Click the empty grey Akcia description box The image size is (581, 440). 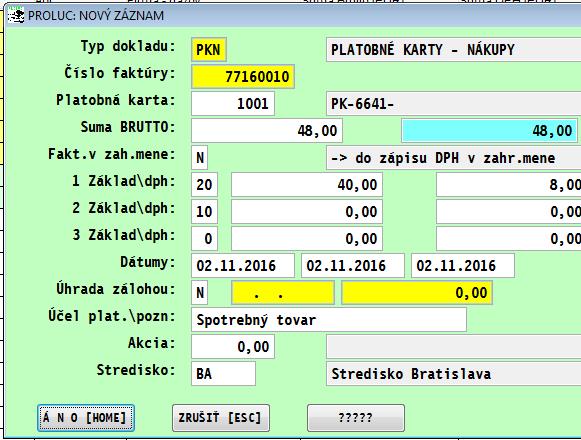(454, 347)
